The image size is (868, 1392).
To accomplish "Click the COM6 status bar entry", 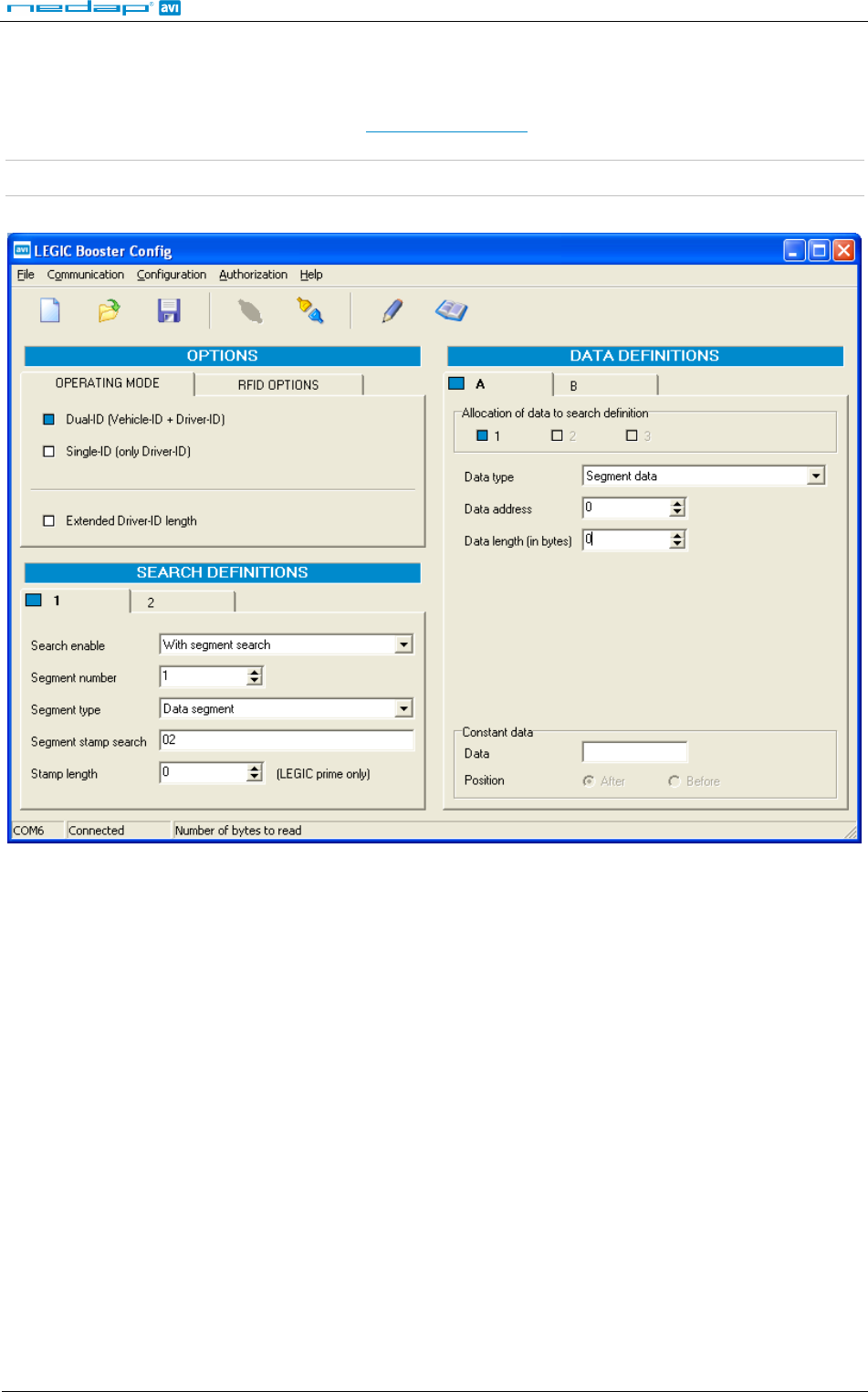I will click(37, 831).
